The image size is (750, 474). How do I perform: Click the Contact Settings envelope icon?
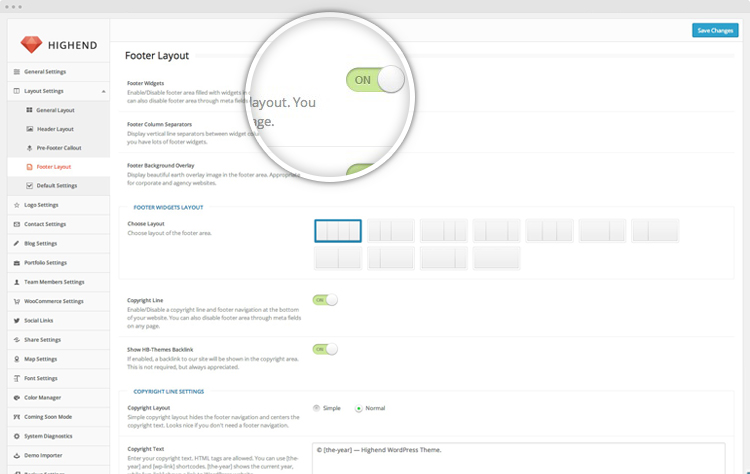[x=16, y=224]
